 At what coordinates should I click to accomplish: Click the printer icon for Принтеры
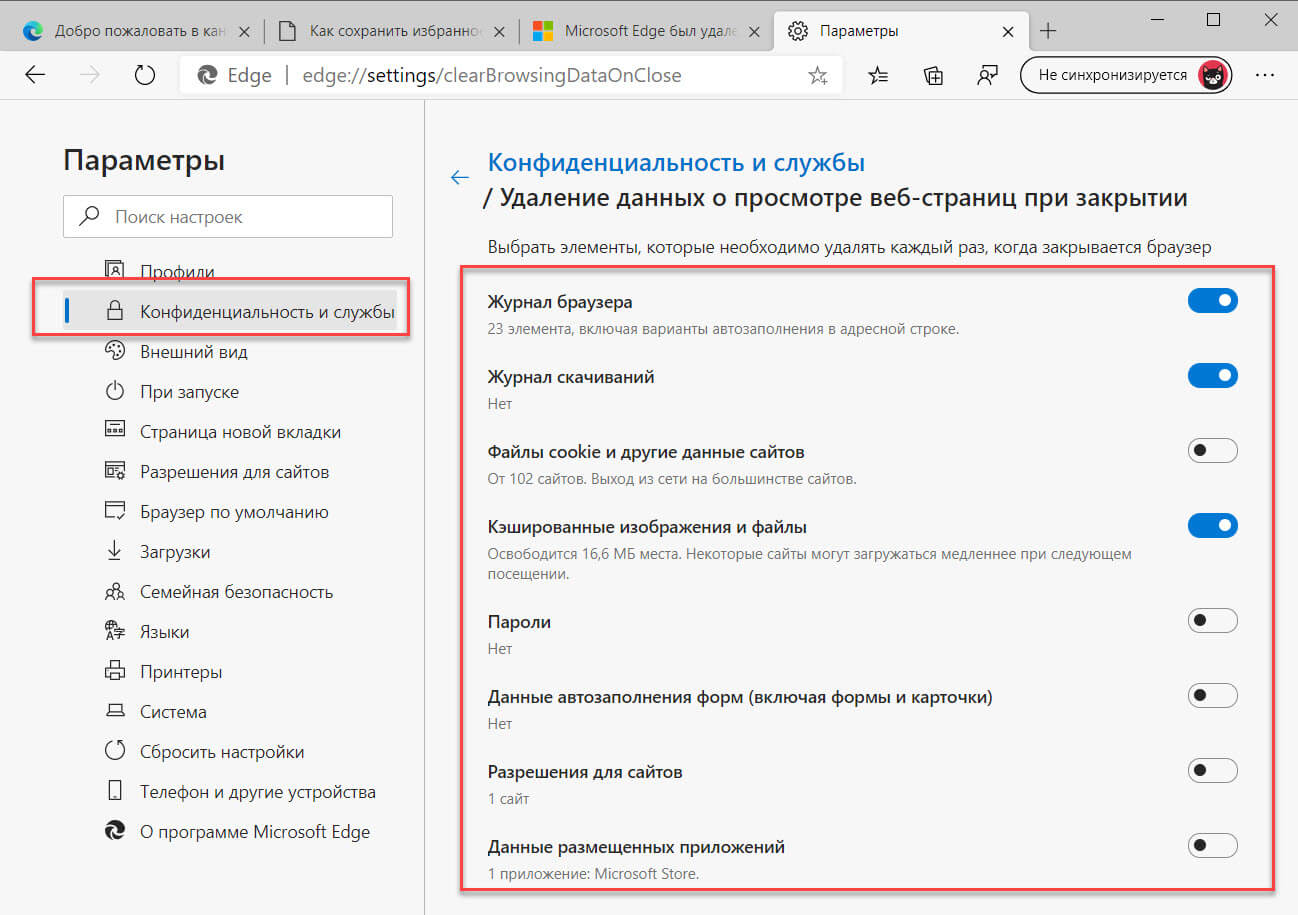click(x=115, y=671)
